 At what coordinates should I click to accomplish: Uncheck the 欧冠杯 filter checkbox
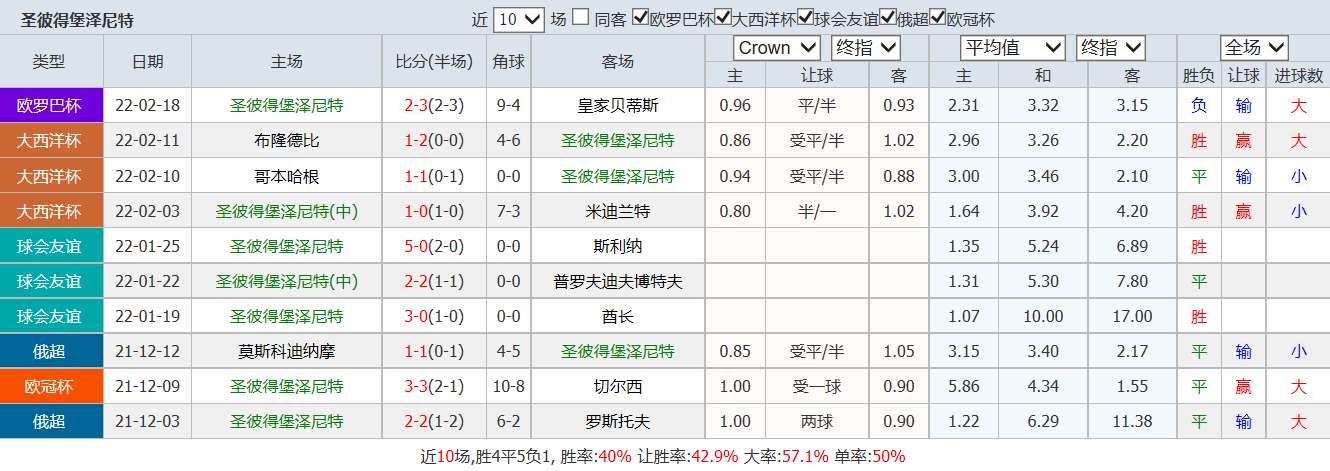[938, 18]
